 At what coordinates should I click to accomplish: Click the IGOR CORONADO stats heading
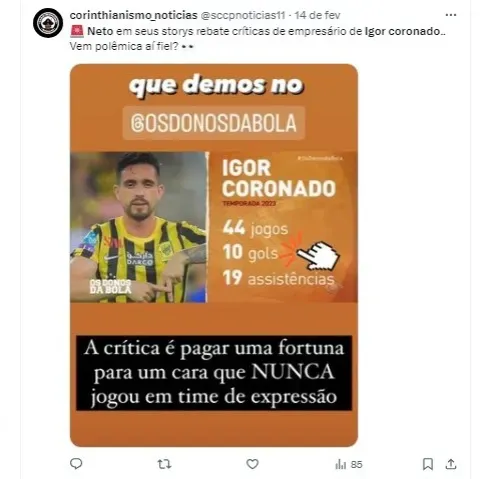[279, 178]
